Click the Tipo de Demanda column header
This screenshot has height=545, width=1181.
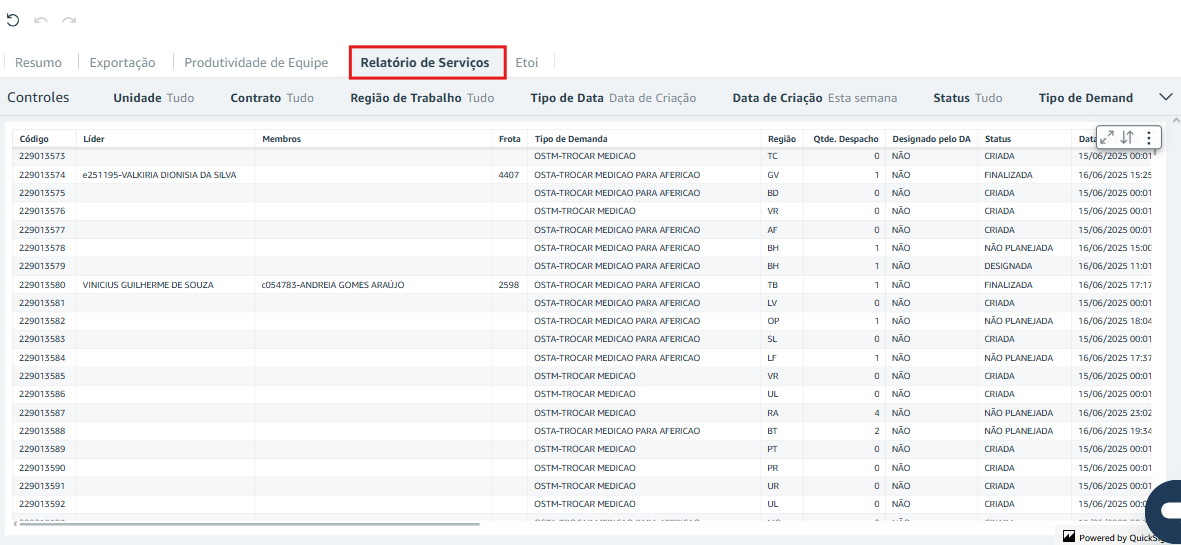(x=571, y=139)
